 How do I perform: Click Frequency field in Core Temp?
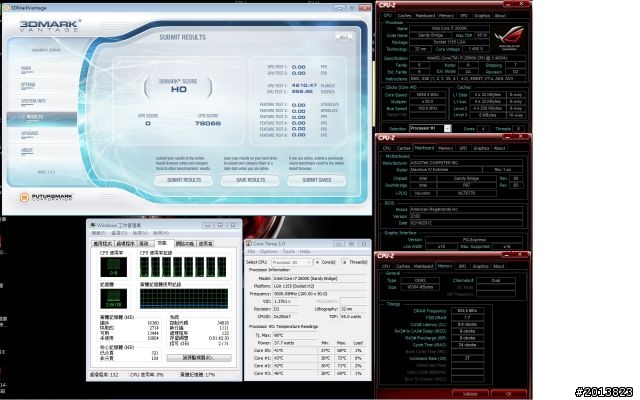319,294
